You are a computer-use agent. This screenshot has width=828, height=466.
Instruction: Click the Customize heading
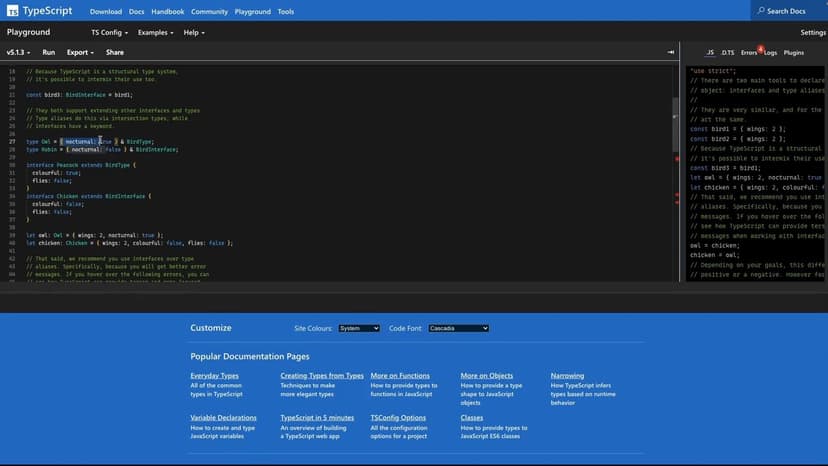[x=211, y=328]
